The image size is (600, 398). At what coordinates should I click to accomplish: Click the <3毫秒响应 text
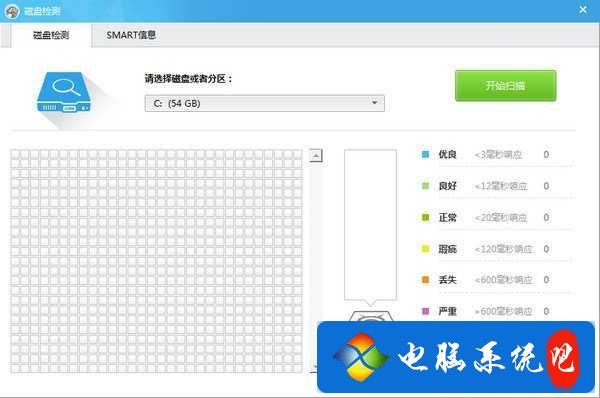[498, 155]
